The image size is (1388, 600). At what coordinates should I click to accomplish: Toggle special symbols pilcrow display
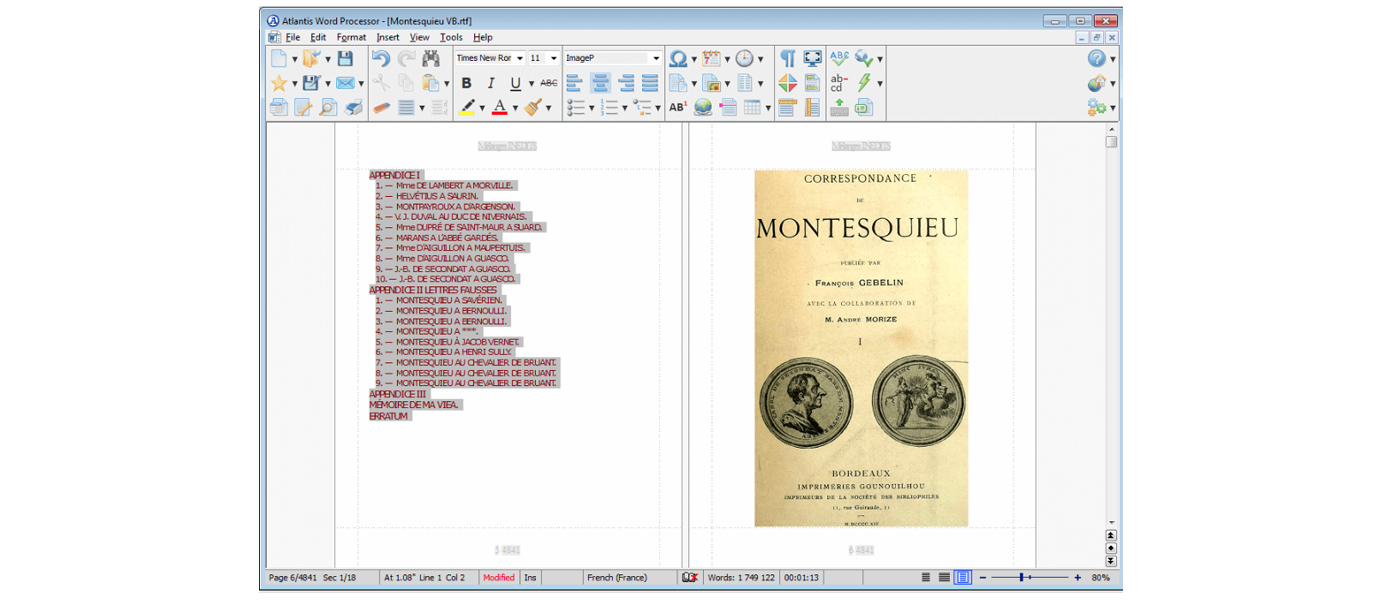[x=788, y=59]
